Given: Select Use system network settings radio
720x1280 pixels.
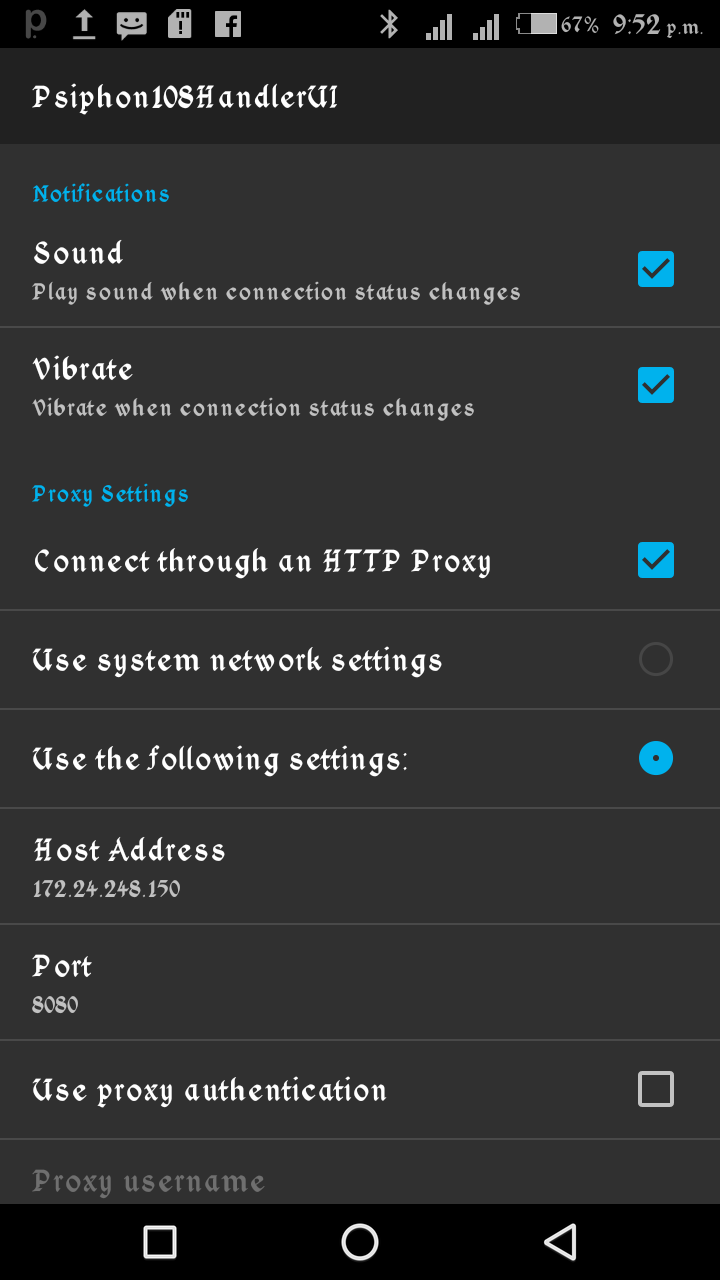Looking at the screenshot, I should point(656,659).
